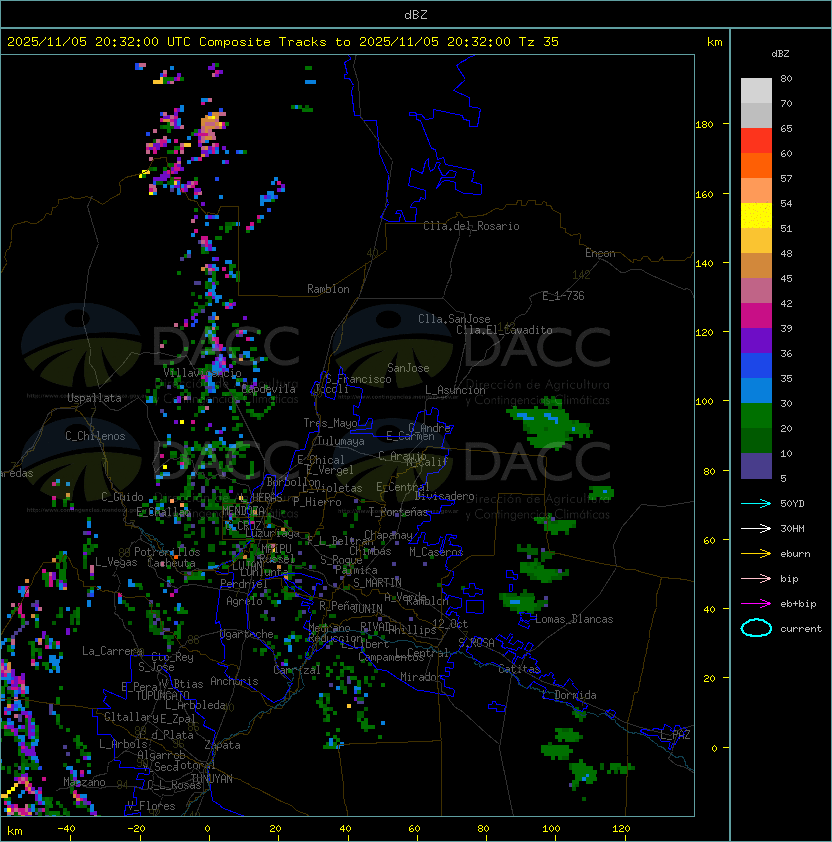
Task: Pick the red 65 dBZ legend swatch
Action: (756, 141)
